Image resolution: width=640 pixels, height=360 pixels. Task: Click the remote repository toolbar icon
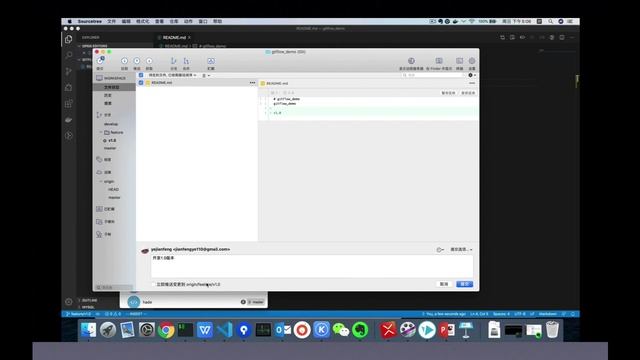tap(411, 61)
